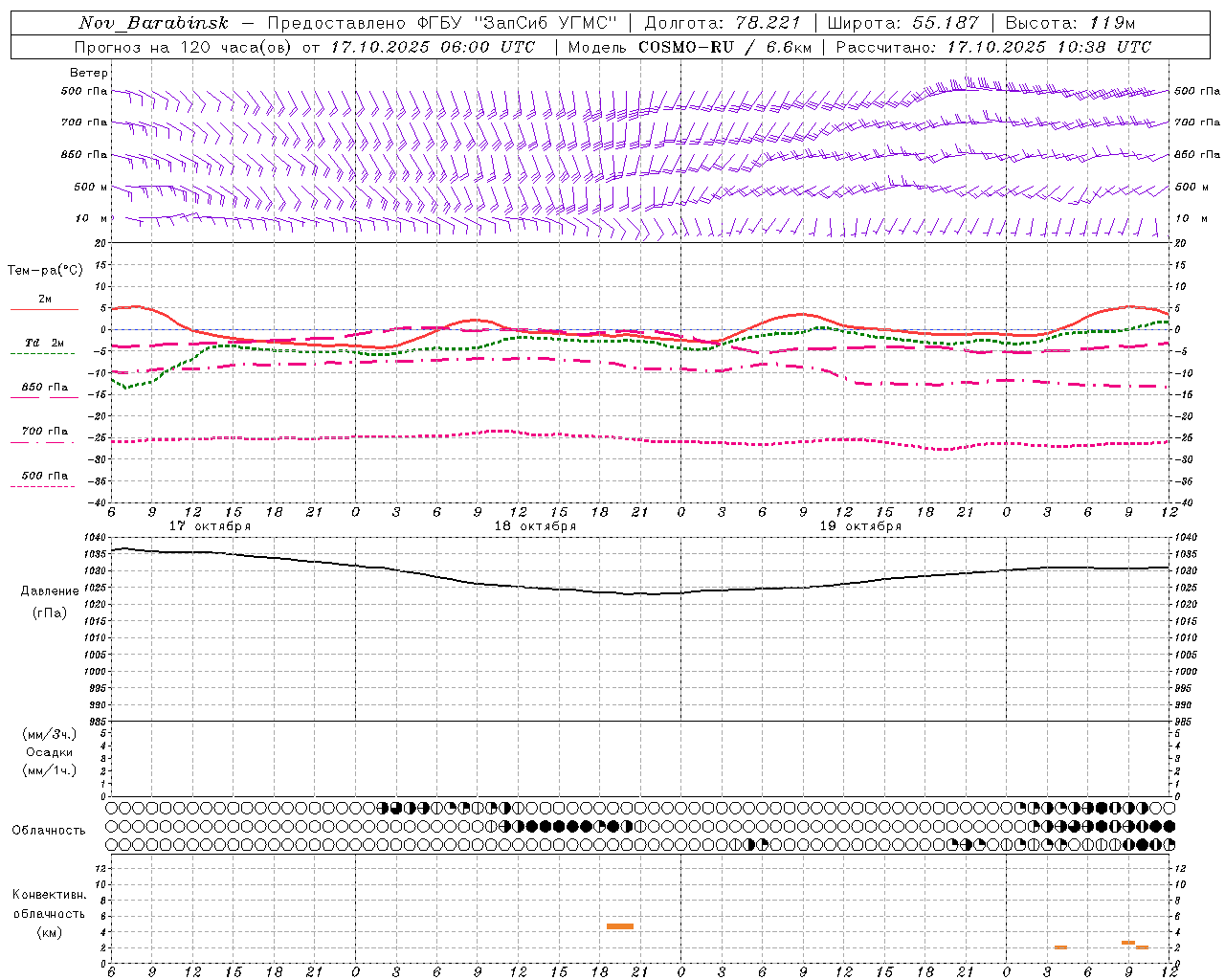The image size is (1225, 980).
Task: Click the Осадки label
Action: click(49, 752)
